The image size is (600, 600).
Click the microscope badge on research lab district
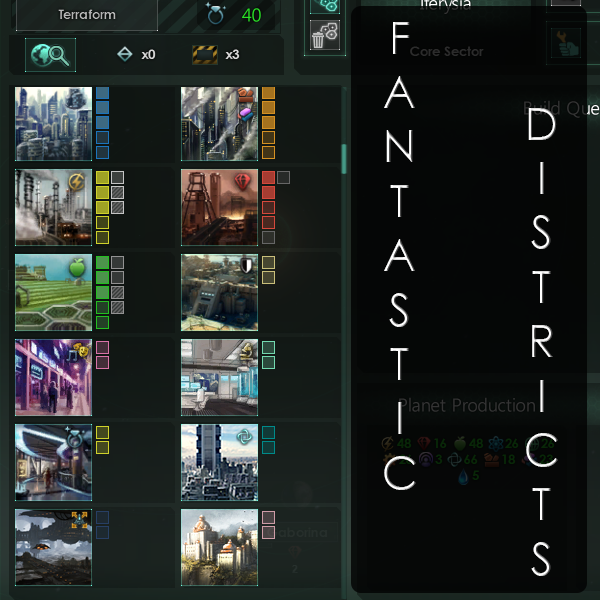247,351
